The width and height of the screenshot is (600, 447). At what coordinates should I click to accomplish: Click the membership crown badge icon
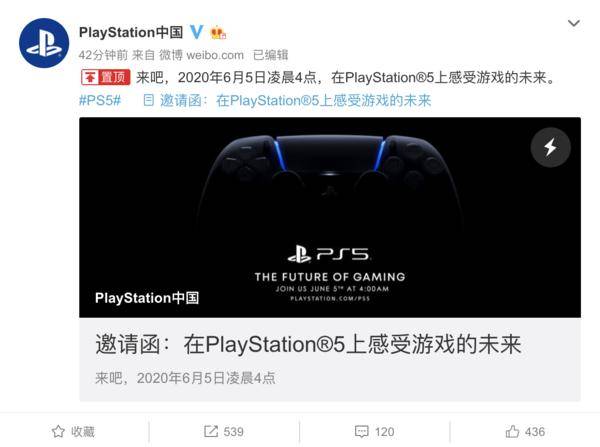[x=218, y=33]
